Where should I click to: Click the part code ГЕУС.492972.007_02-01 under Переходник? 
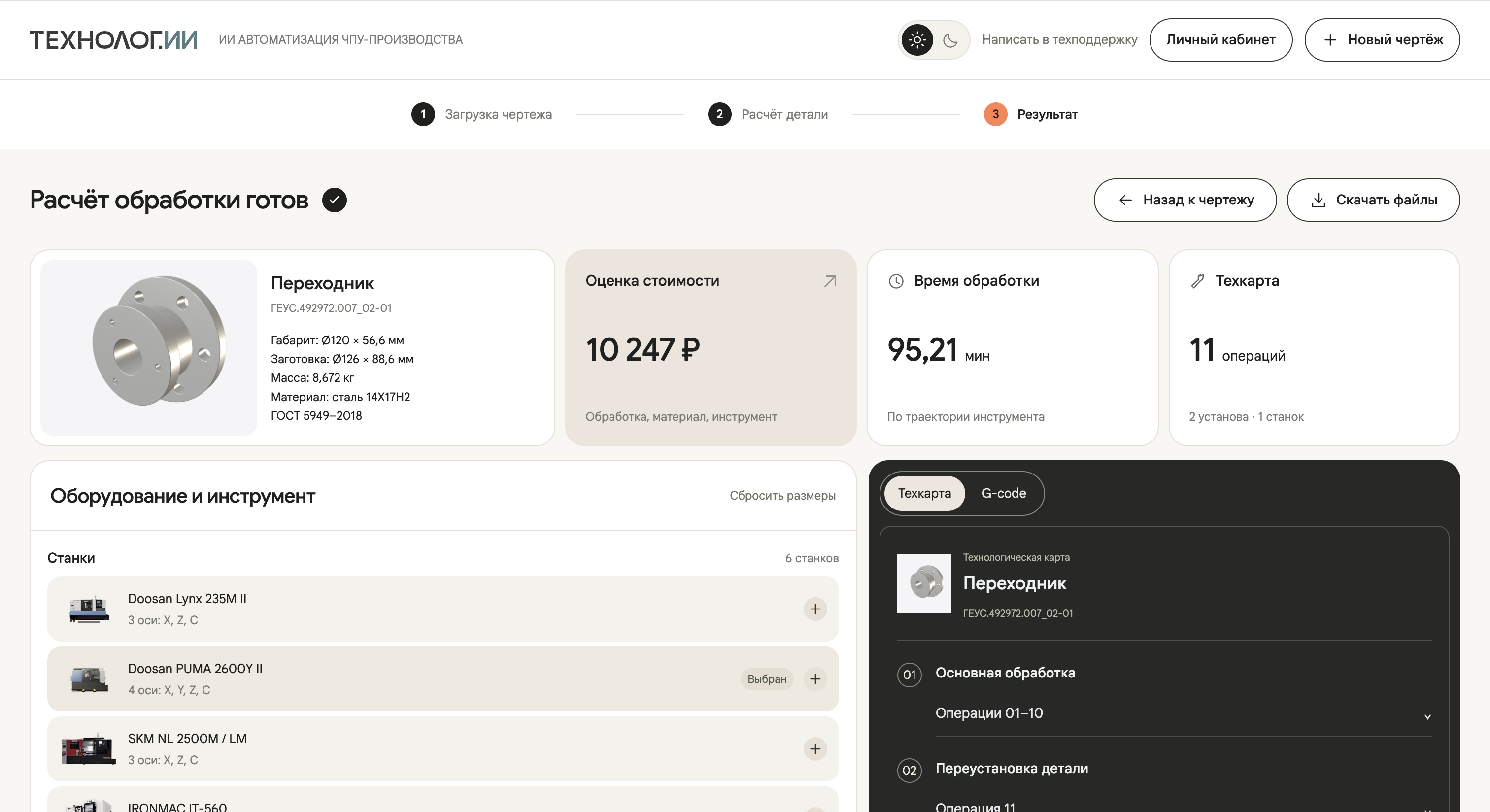coord(331,308)
